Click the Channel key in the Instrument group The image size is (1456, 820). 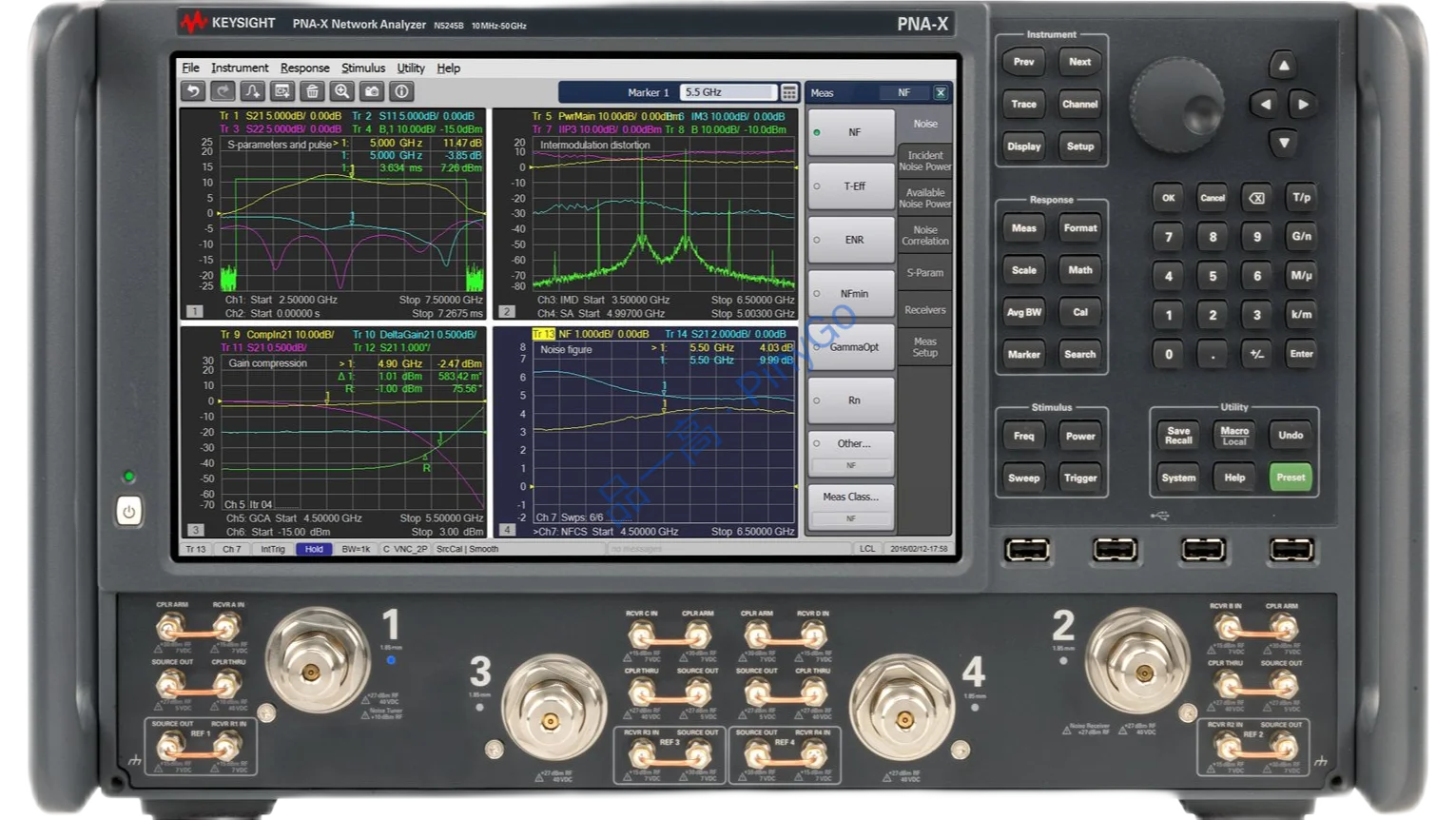pyautogui.click(x=1080, y=104)
